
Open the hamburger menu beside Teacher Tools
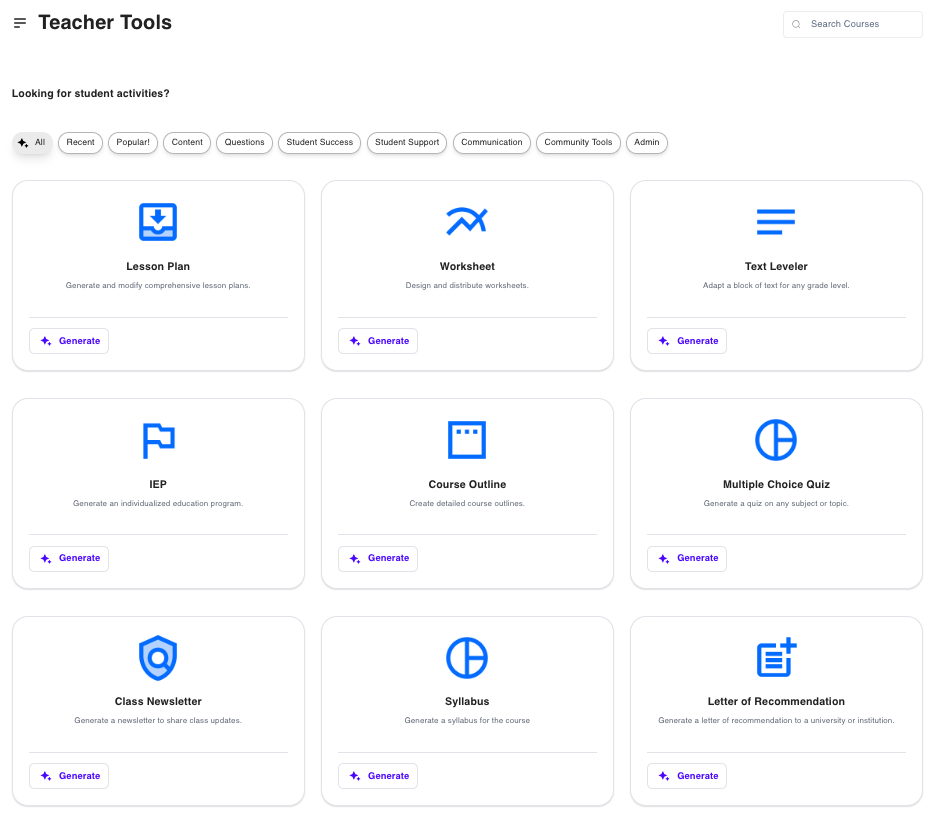tap(20, 23)
